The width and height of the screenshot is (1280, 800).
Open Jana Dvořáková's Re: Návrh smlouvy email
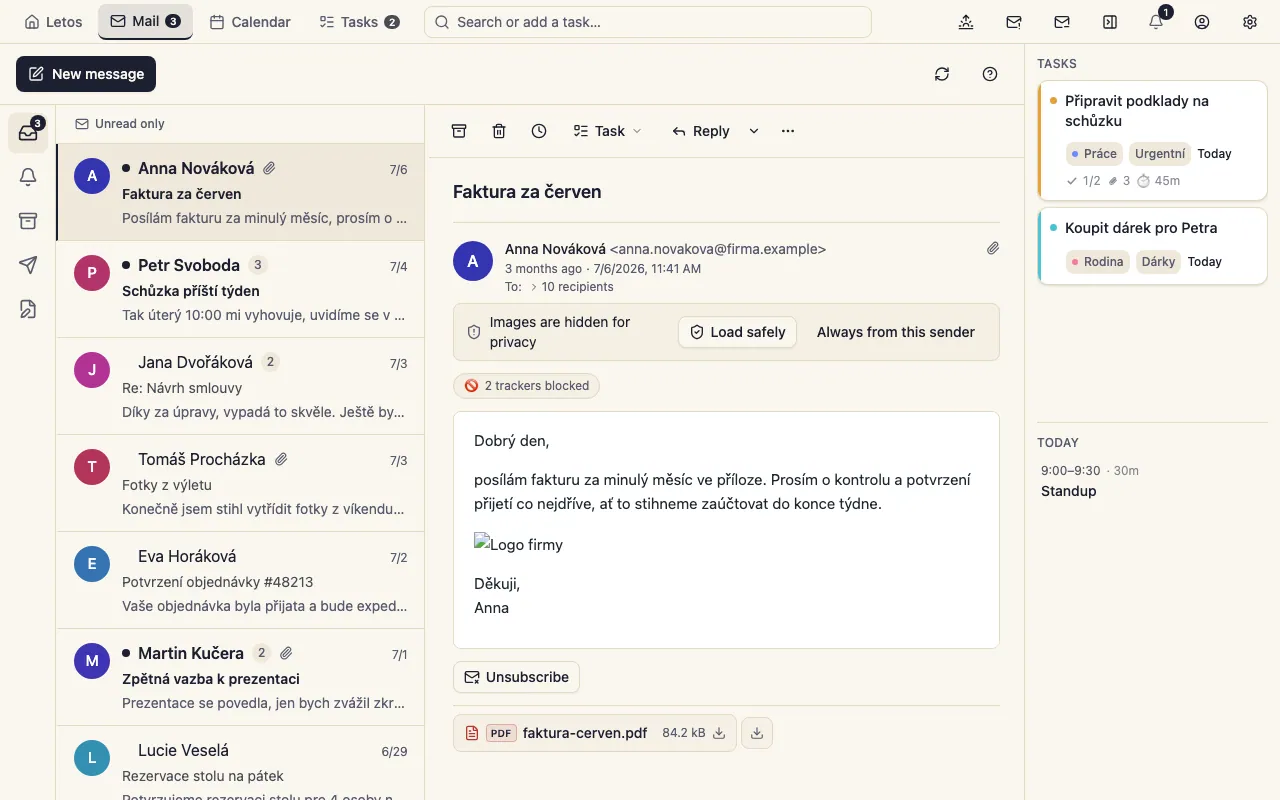[240, 387]
